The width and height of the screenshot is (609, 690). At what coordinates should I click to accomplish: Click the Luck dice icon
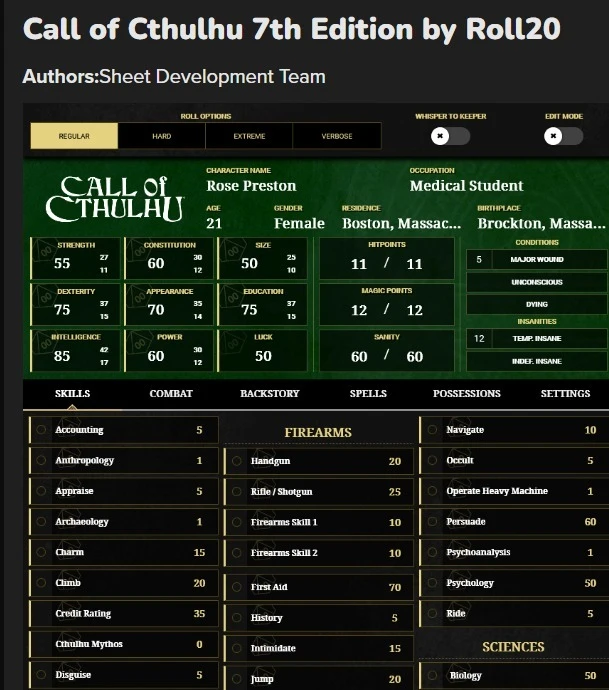click(232, 342)
